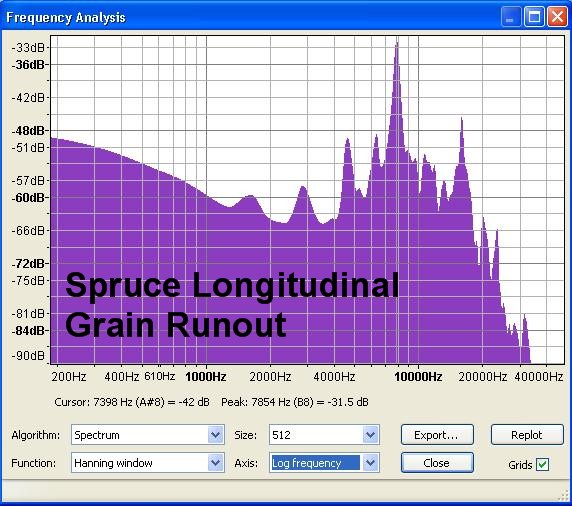The width and height of the screenshot is (572, 506).
Task: Minimize the Frequency Analysis window
Action: click(511, 17)
